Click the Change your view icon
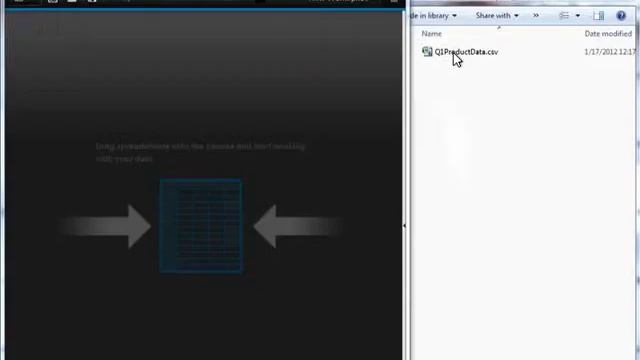640x360 pixels. tap(564, 16)
